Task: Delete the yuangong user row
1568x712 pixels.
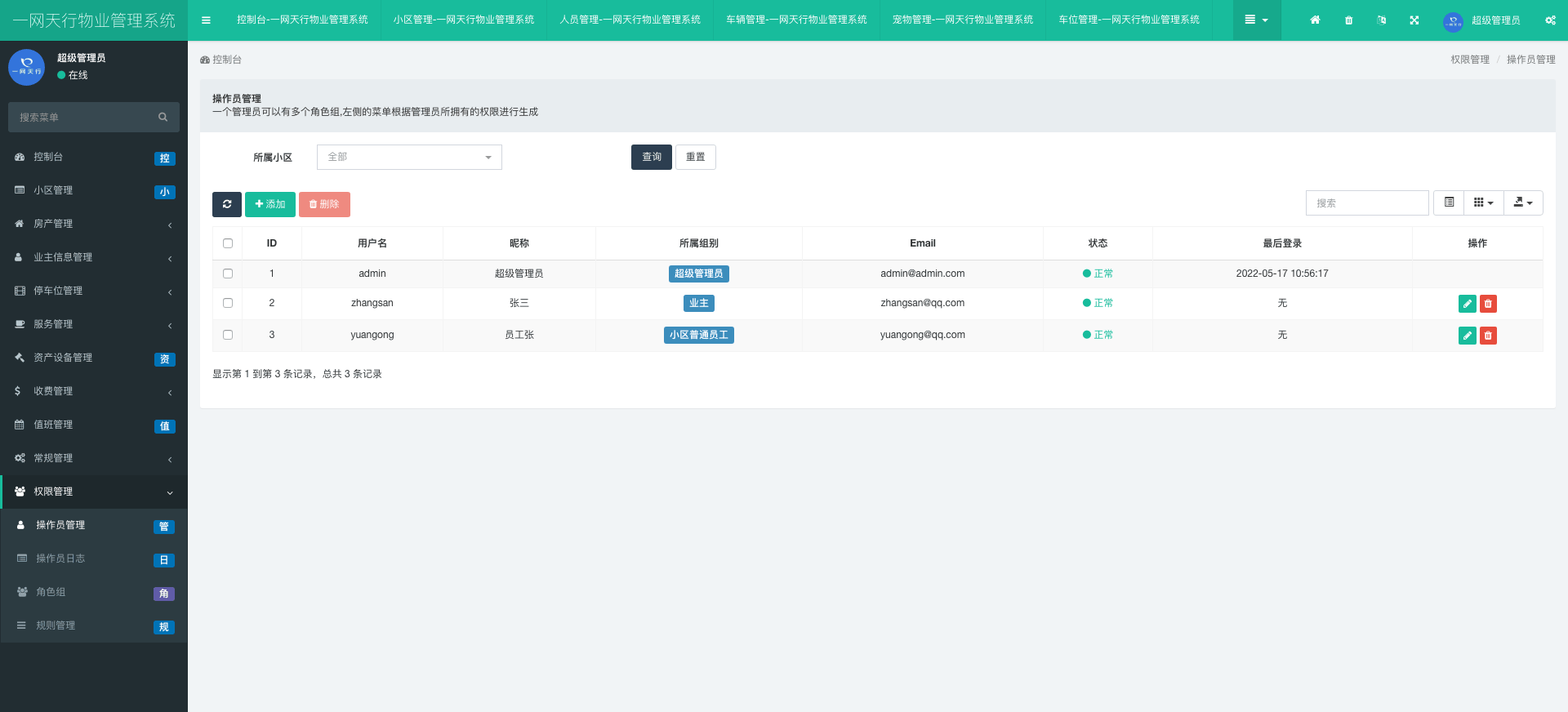Action: point(1488,336)
